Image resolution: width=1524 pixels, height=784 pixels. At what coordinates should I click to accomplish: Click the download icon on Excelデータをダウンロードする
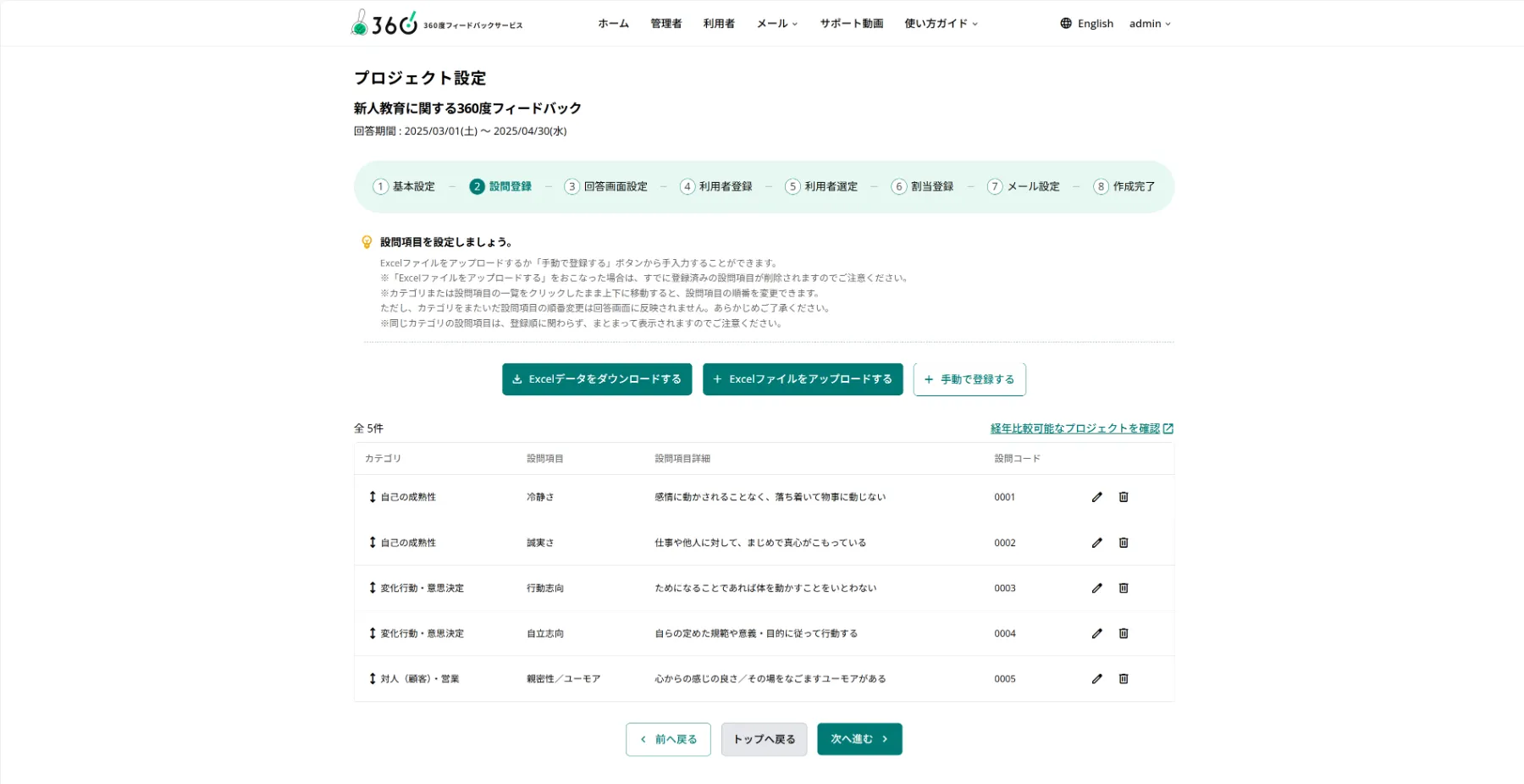517,379
